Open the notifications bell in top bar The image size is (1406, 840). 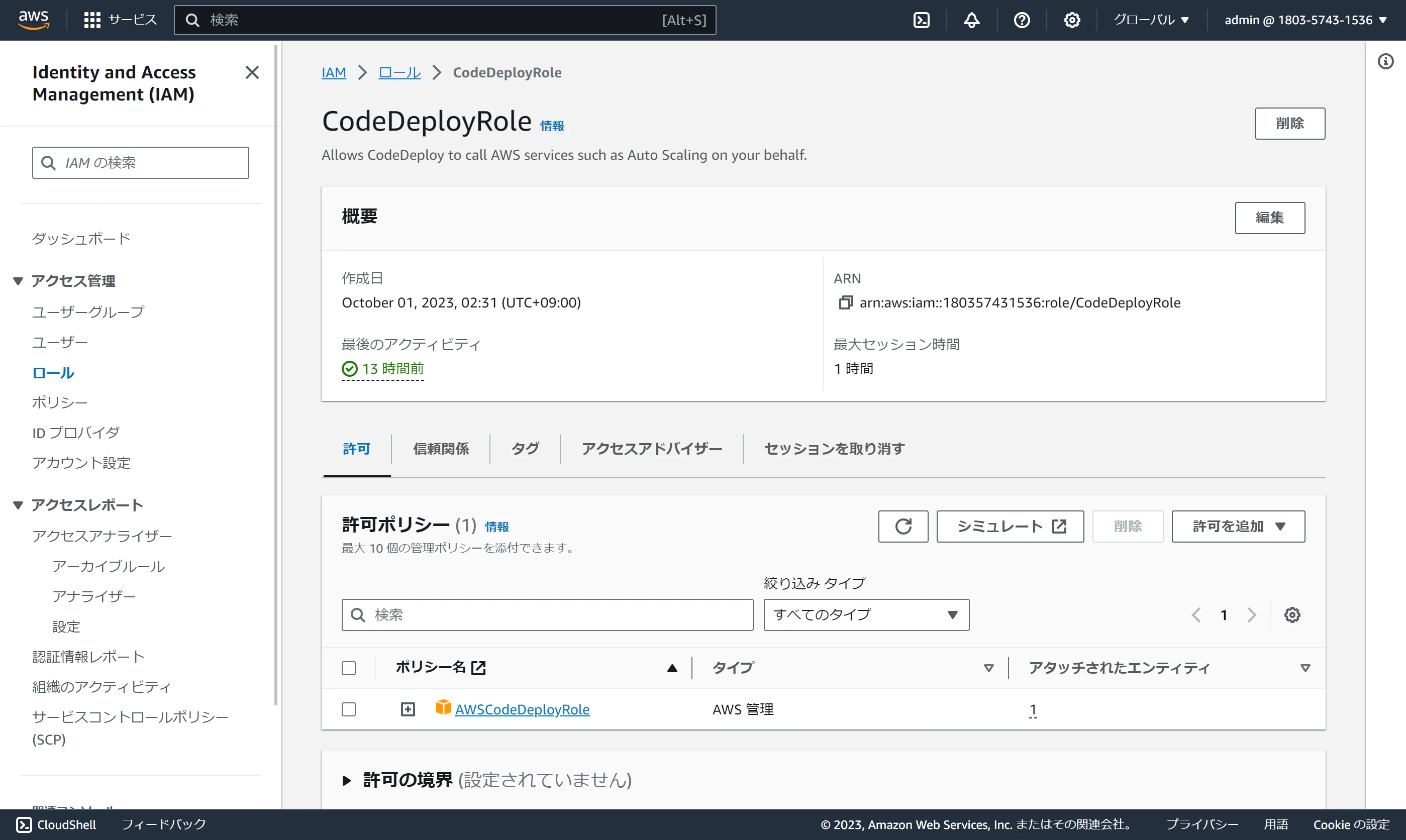(x=971, y=20)
